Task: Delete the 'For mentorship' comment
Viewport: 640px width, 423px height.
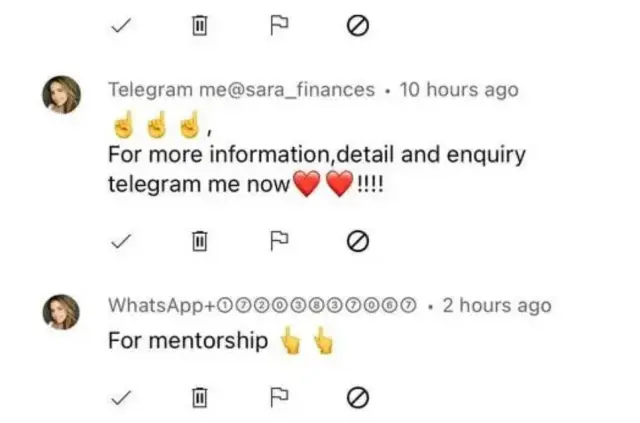Action: (x=199, y=398)
